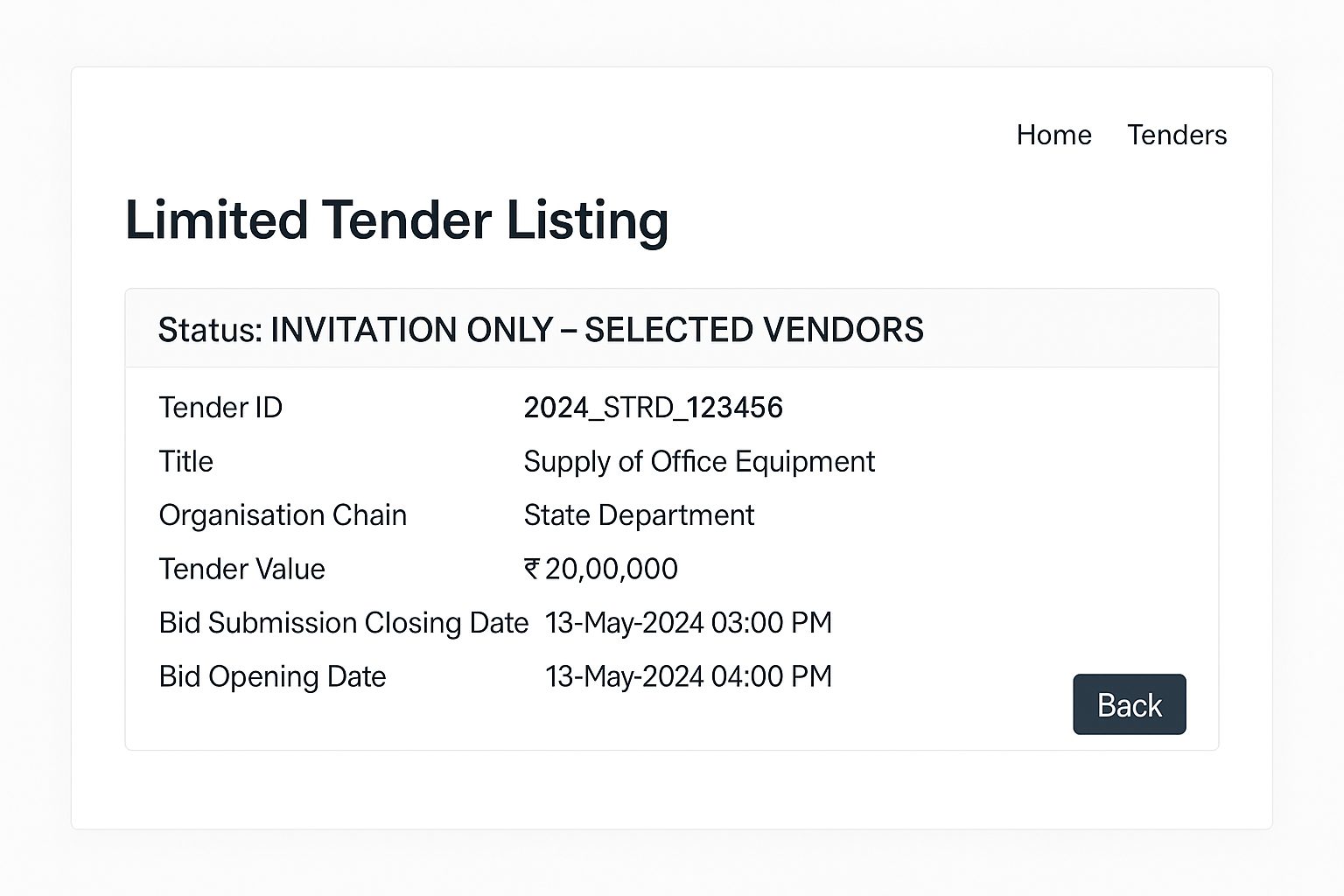Click the rupee symbol before the amount
Image resolution: width=1344 pixels, height=896 pixels.
[531, 569]
